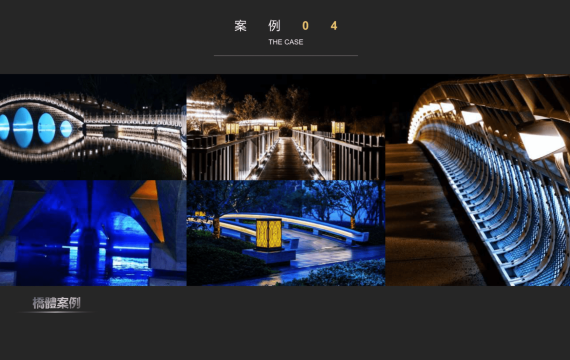Click the gold digit 4 in heading

(x=334, y=26)
